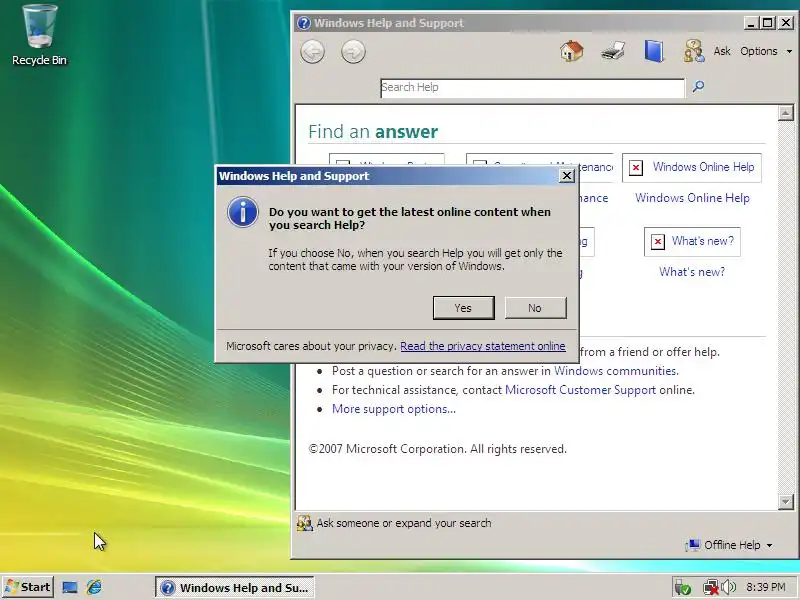Close the Windows Help and Support dialog

[566, 176]
